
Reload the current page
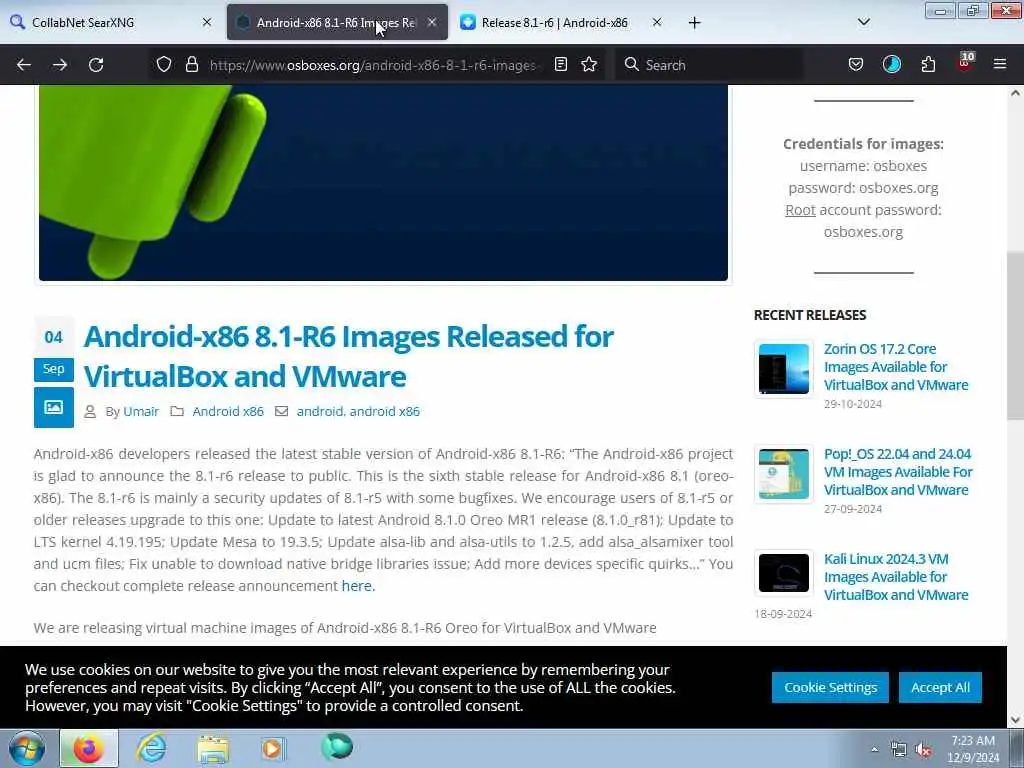click(96, 65)
